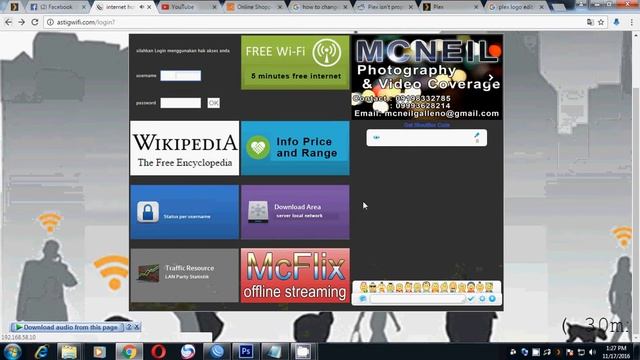
Task: Click the browser Back arrow
Action: click(x=9, y=22)
